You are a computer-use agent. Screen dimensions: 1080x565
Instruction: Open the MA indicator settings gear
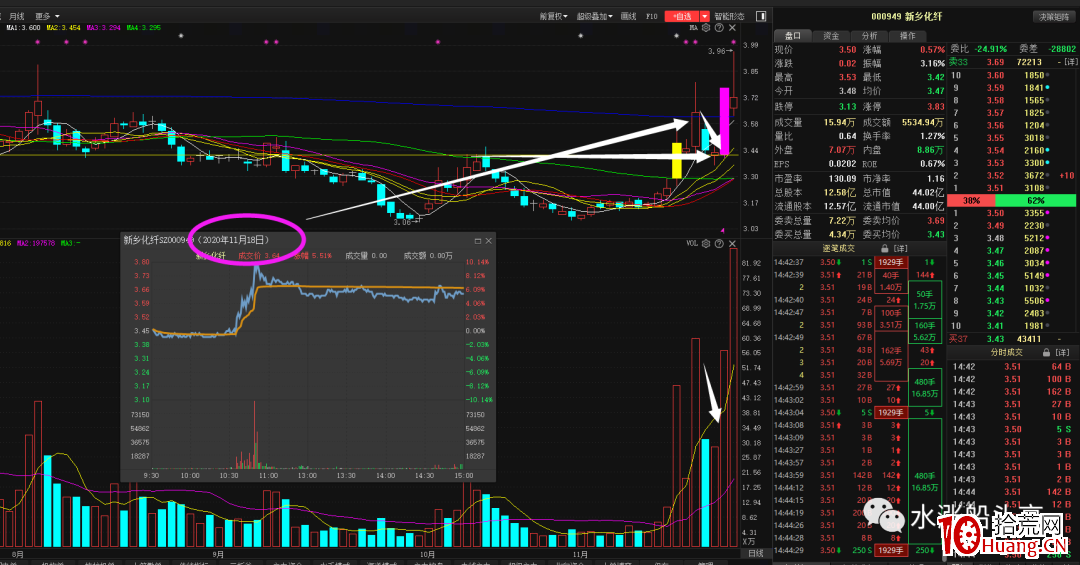point(706,28)
